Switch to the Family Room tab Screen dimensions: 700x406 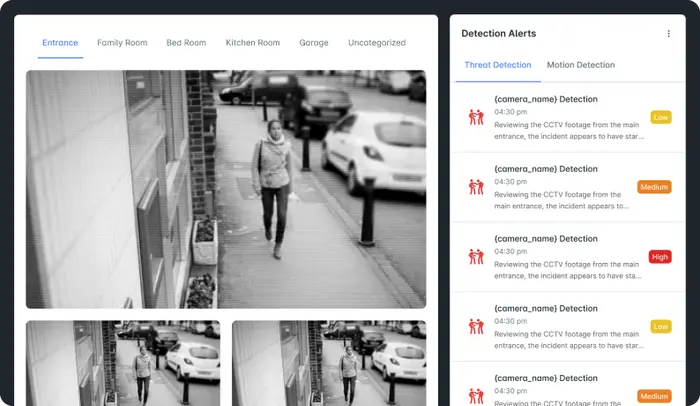coord(122,43)
